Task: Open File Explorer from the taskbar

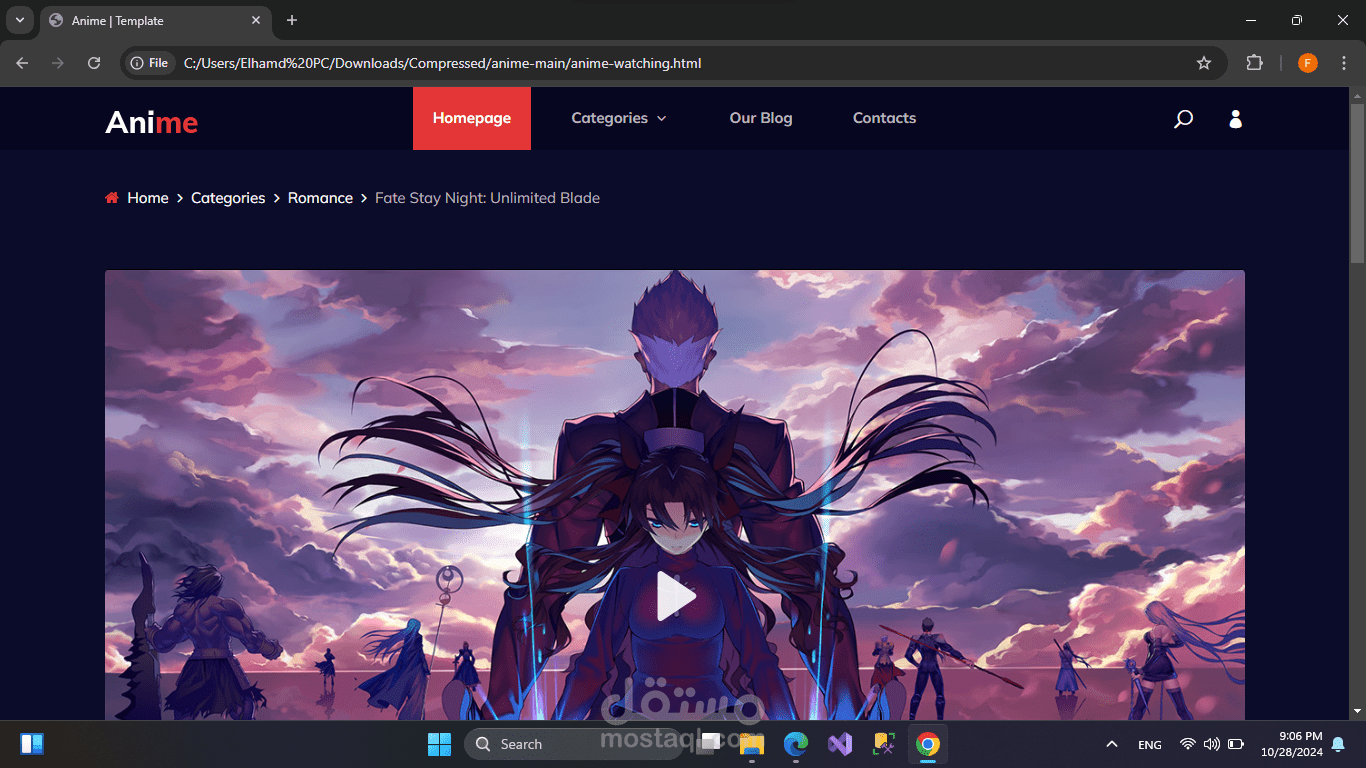Action: (752, 744)
